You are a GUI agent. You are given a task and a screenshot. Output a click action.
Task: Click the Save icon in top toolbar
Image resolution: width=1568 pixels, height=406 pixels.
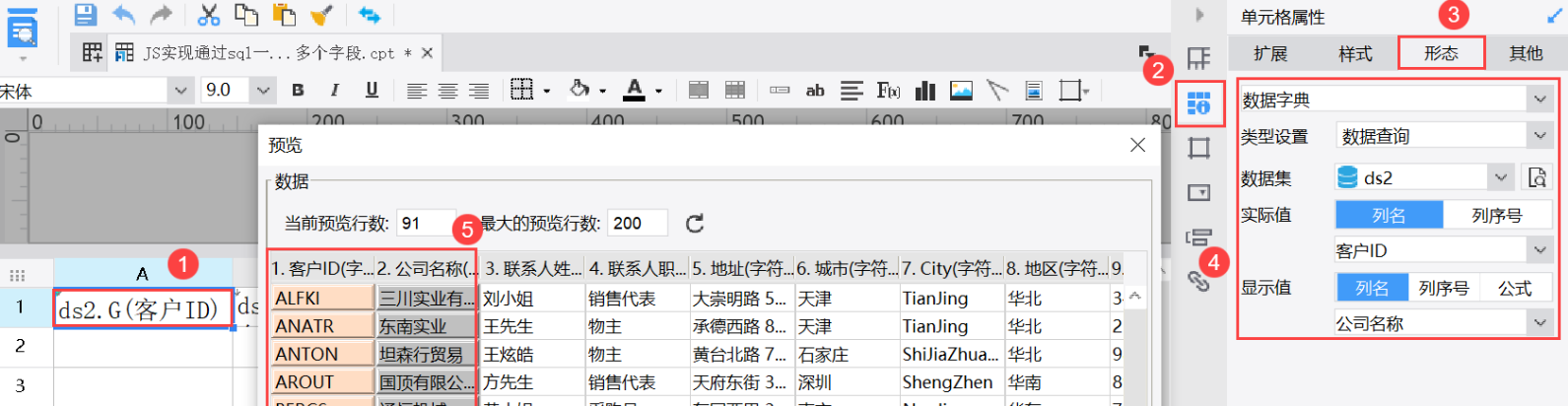tap(86, 15)
